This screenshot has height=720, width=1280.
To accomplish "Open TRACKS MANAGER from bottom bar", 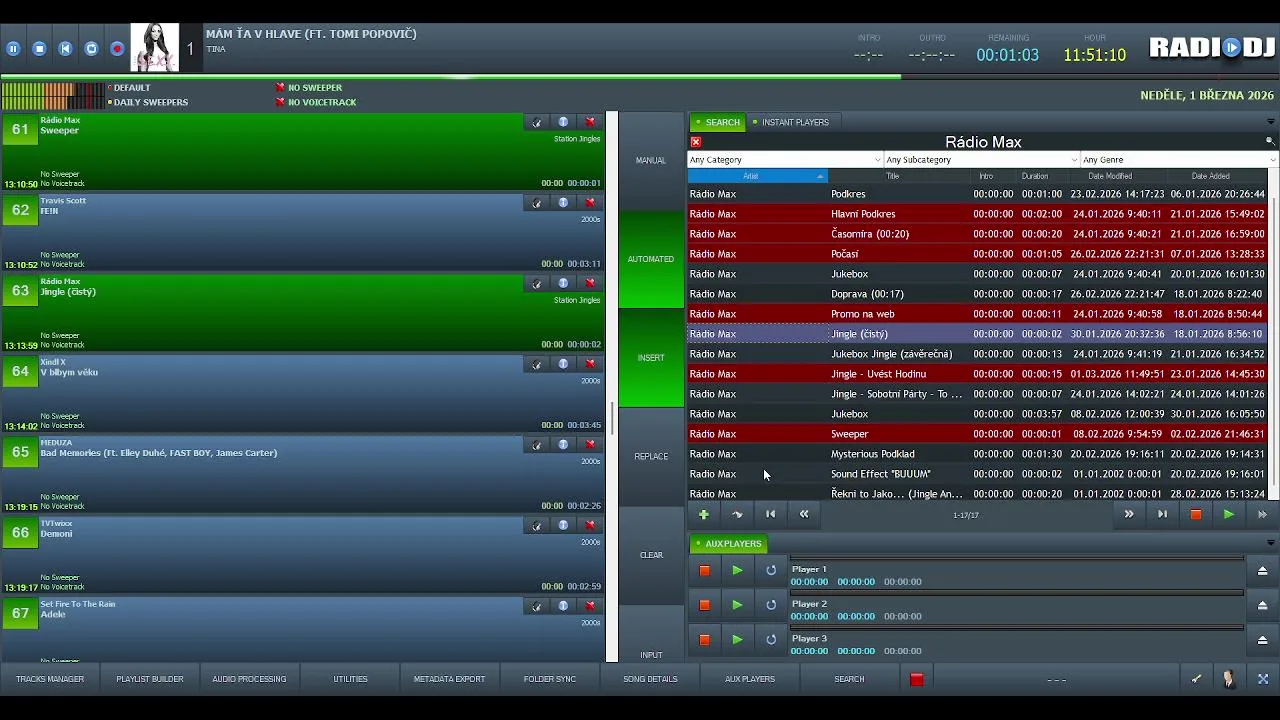I will [x=50, y=679].
